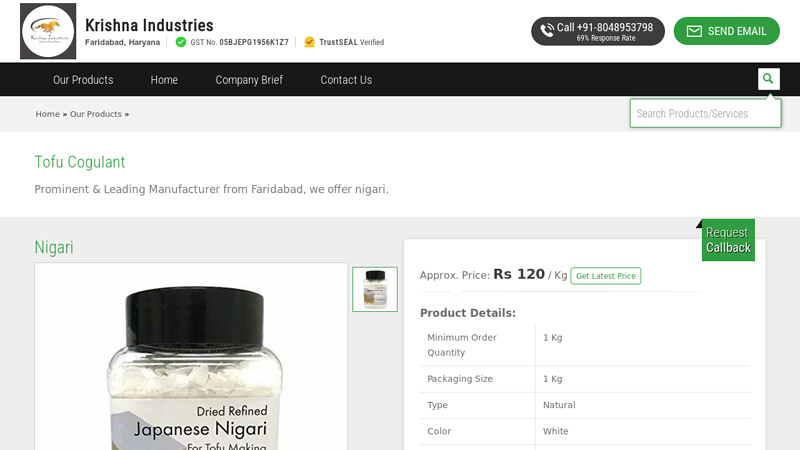Click the Krishna Industries horse logo
This screenshot has width=800, height=450.
48,31
